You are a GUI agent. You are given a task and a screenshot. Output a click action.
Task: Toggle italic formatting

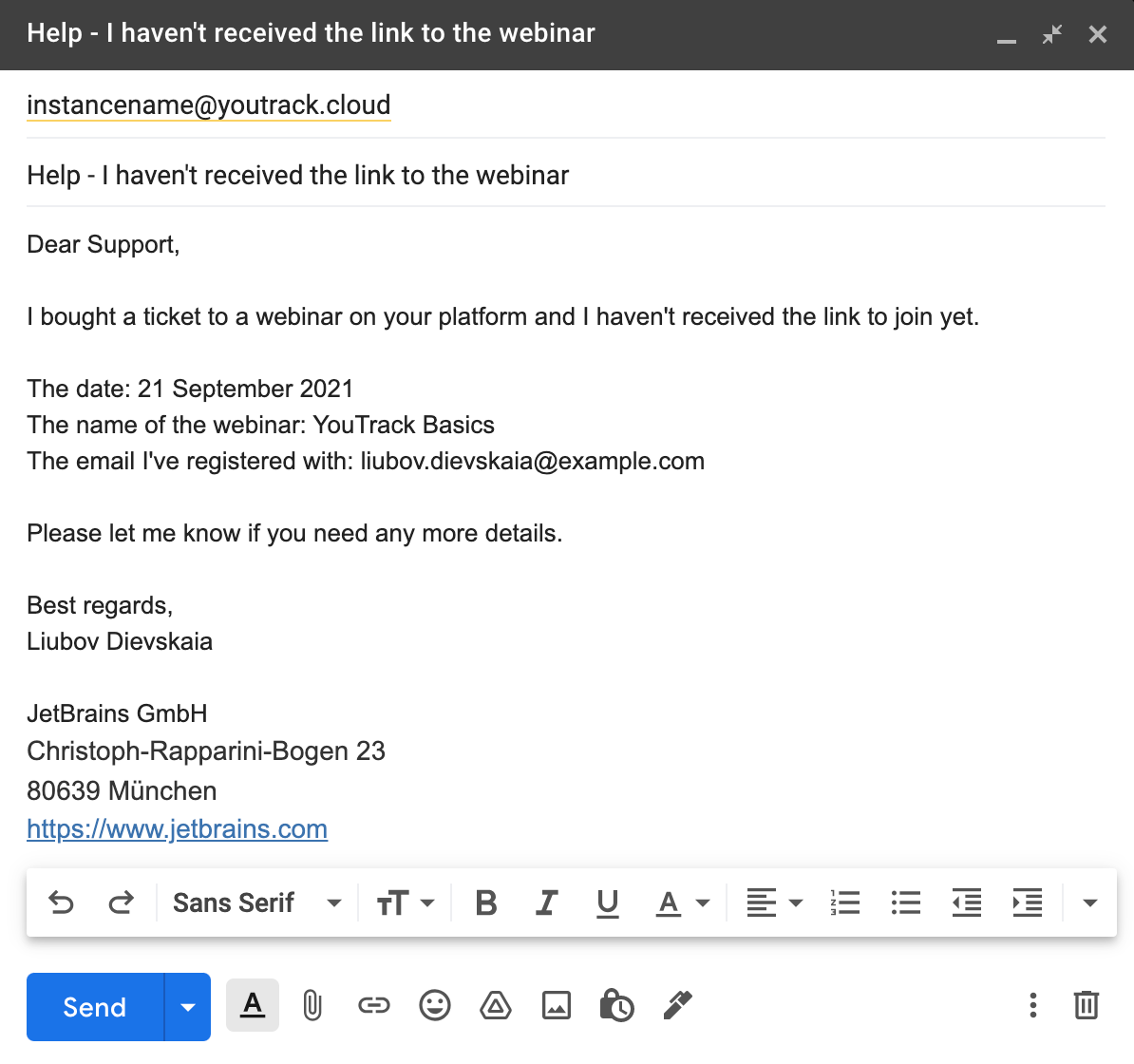(x=546, y=902)
